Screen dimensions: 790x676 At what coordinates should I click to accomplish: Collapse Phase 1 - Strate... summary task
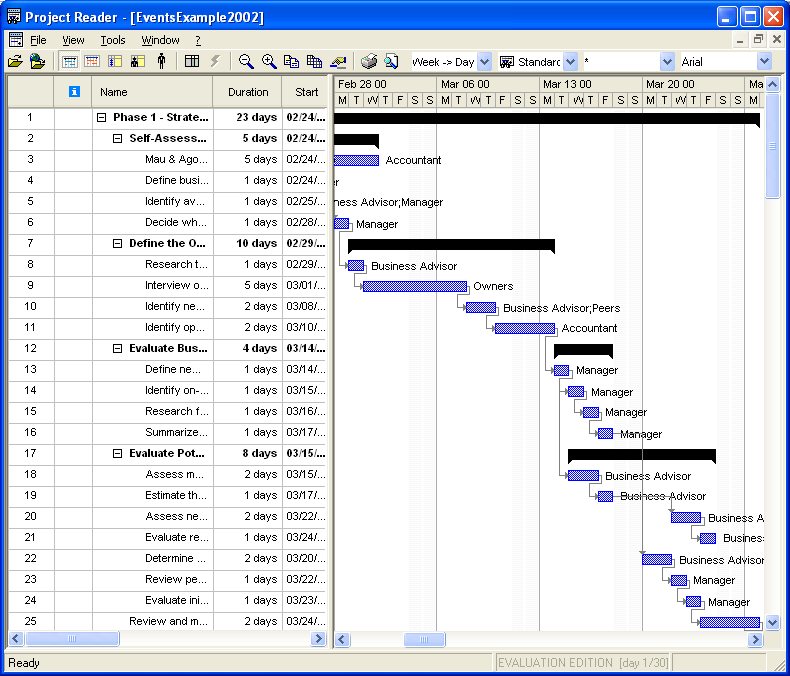pos(101,117)
